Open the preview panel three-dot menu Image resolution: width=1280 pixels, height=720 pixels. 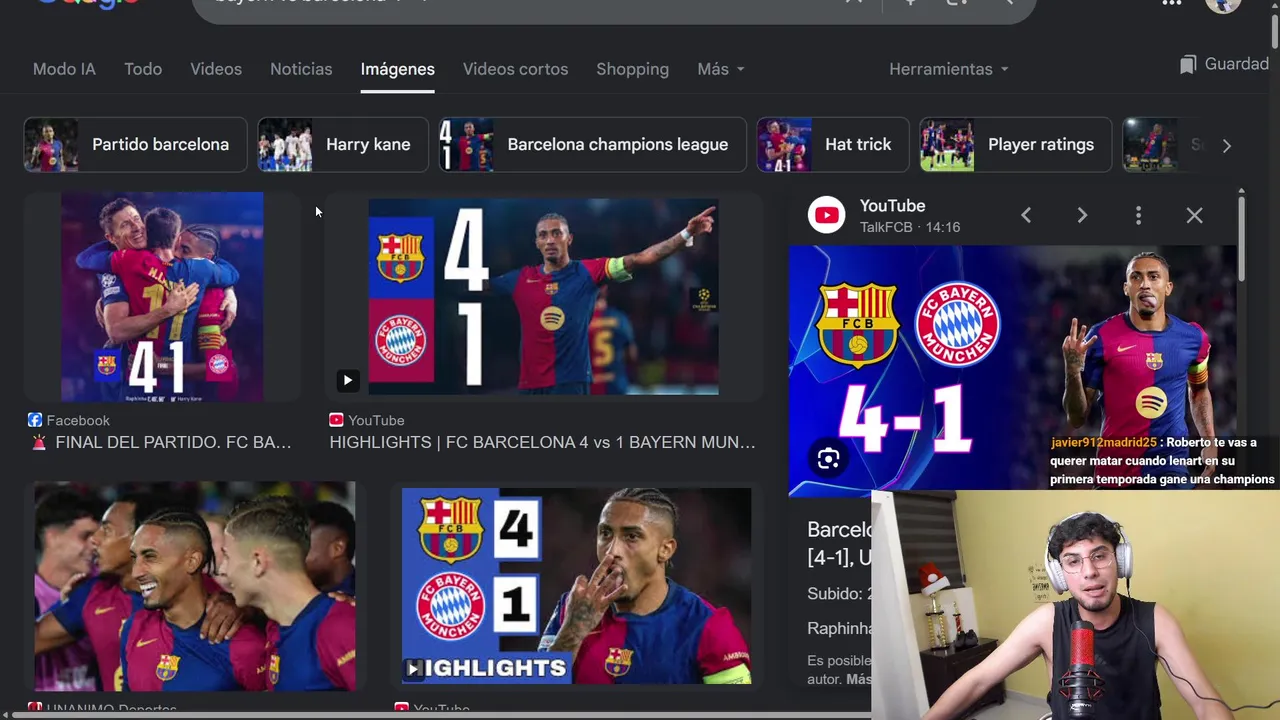point(1138,215)
